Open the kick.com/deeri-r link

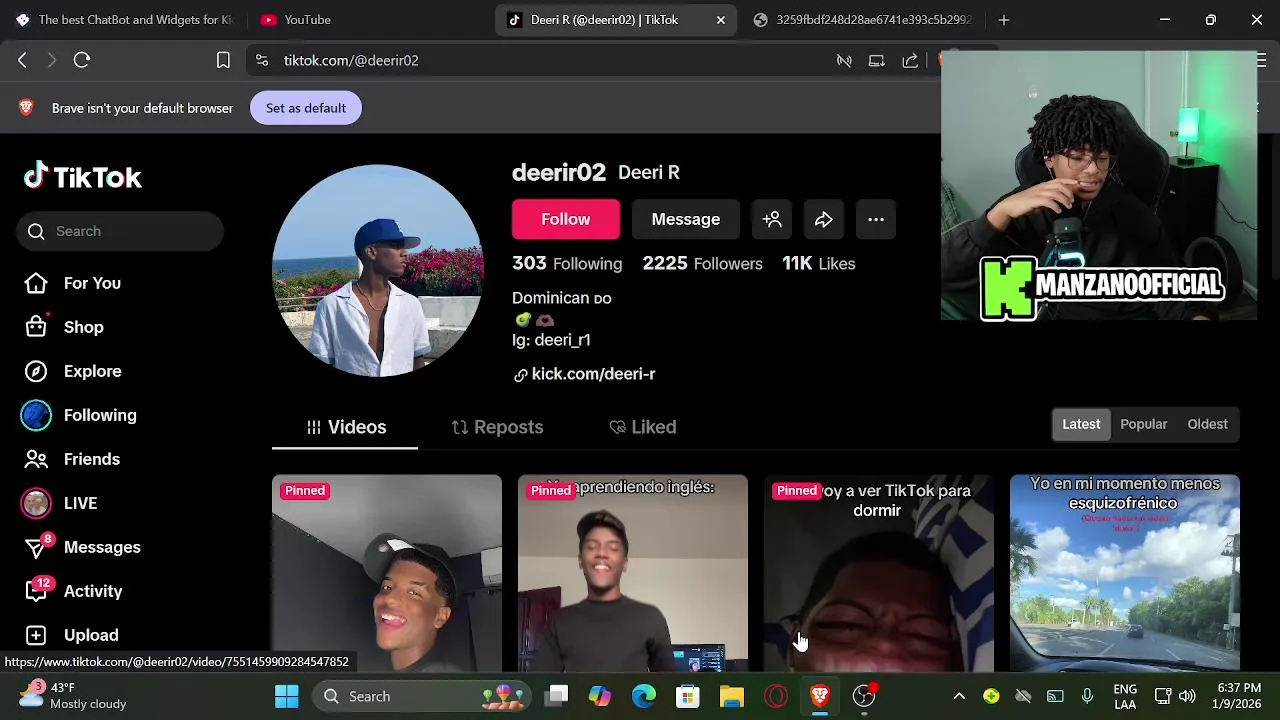(x=585, y=374)
